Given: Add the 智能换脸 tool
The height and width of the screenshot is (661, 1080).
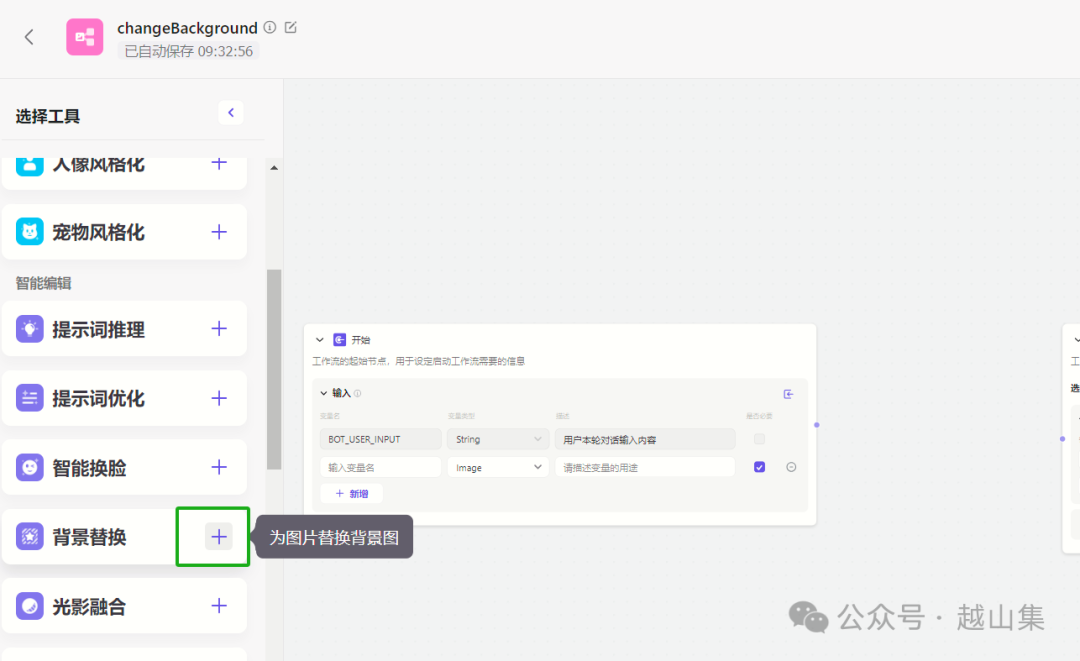Looking at the screenshot, I should (219, 468).
